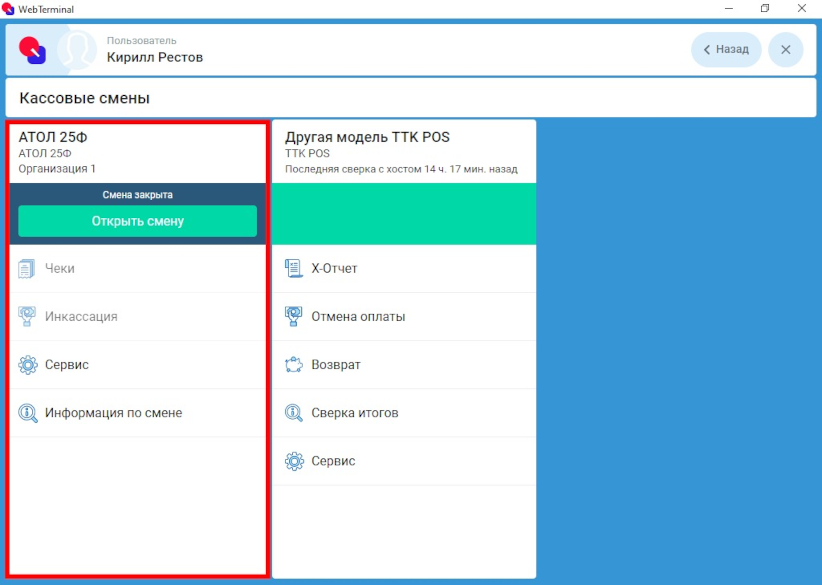Click the magnifier icon beside Сверка итогов

[x=294, y=413]
